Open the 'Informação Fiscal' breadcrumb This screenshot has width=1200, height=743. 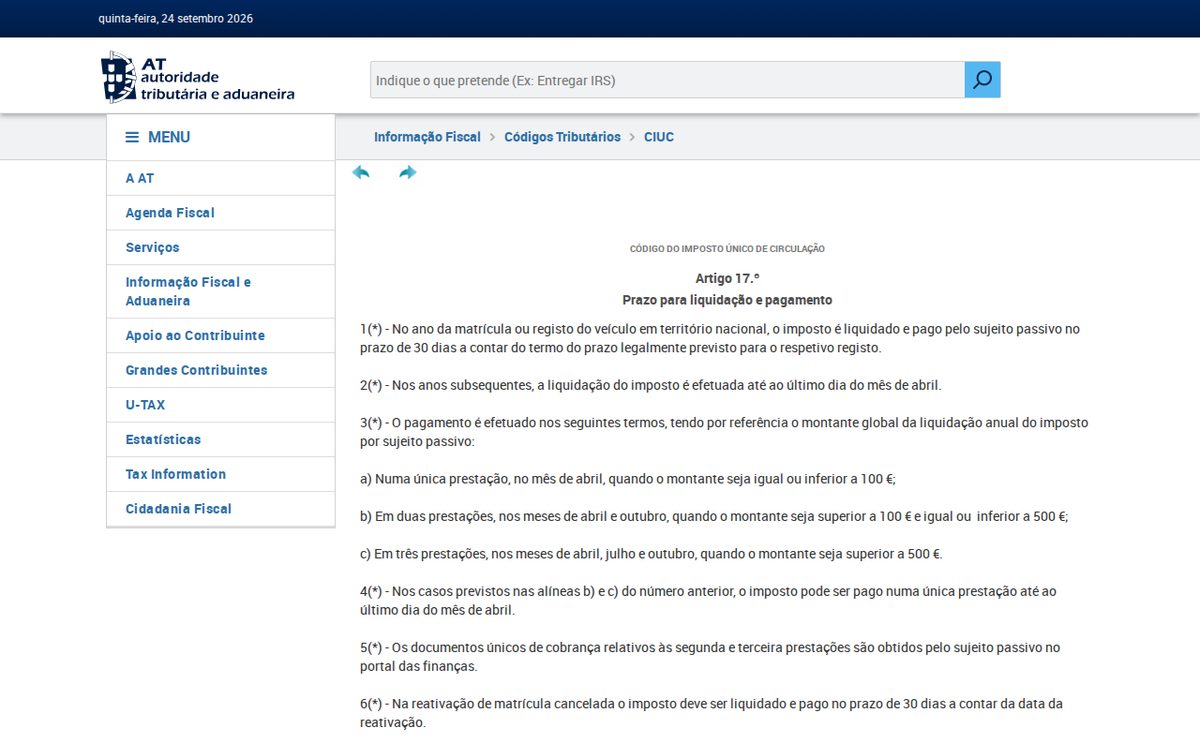pyautogui.click(x=427, y=137)
